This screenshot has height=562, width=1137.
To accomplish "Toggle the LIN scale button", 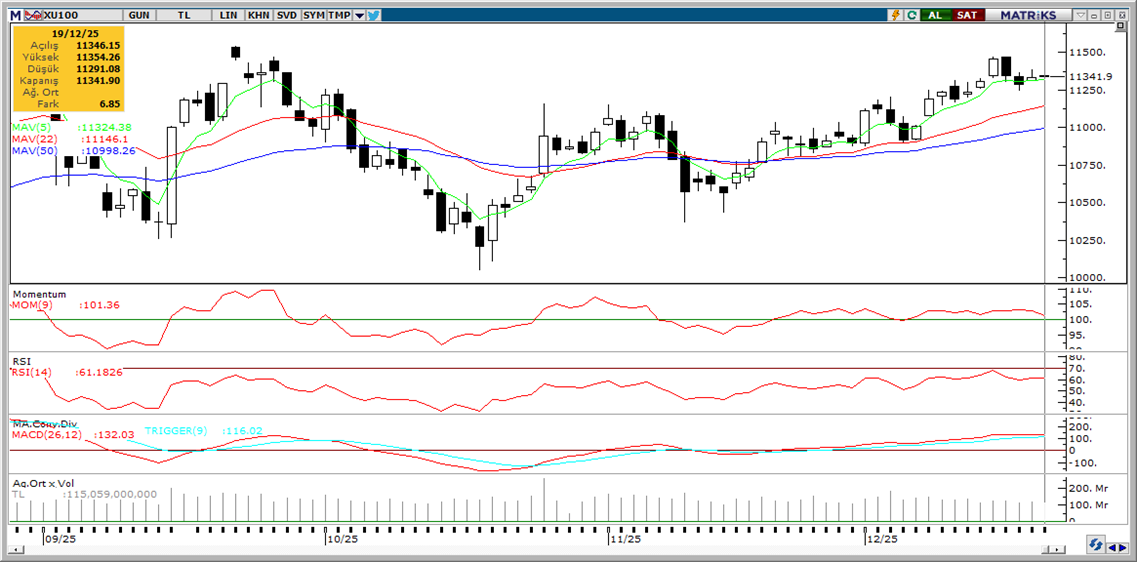I will pyautogui.click(x=229, y=15).
